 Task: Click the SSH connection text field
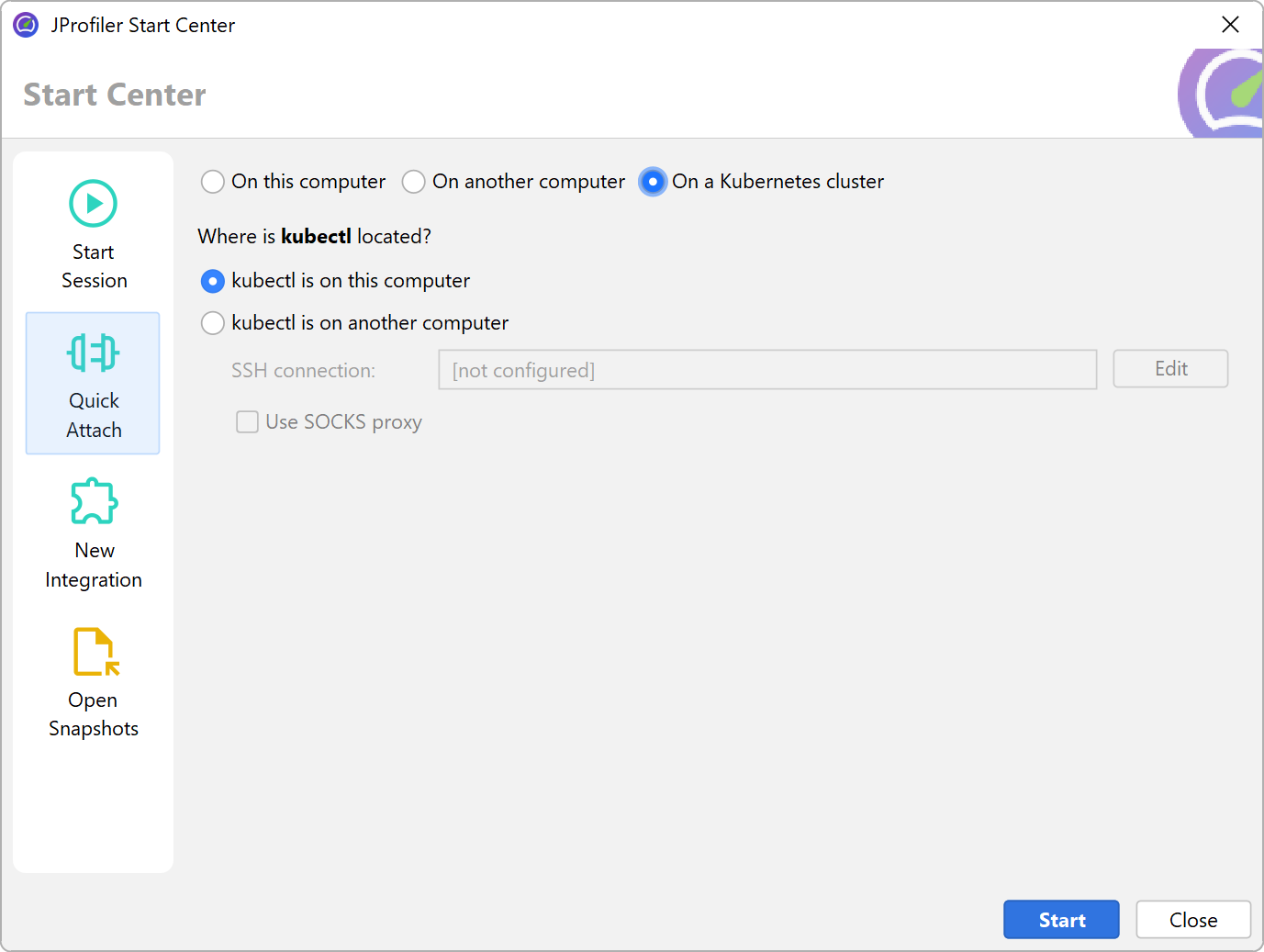(766, 370)
